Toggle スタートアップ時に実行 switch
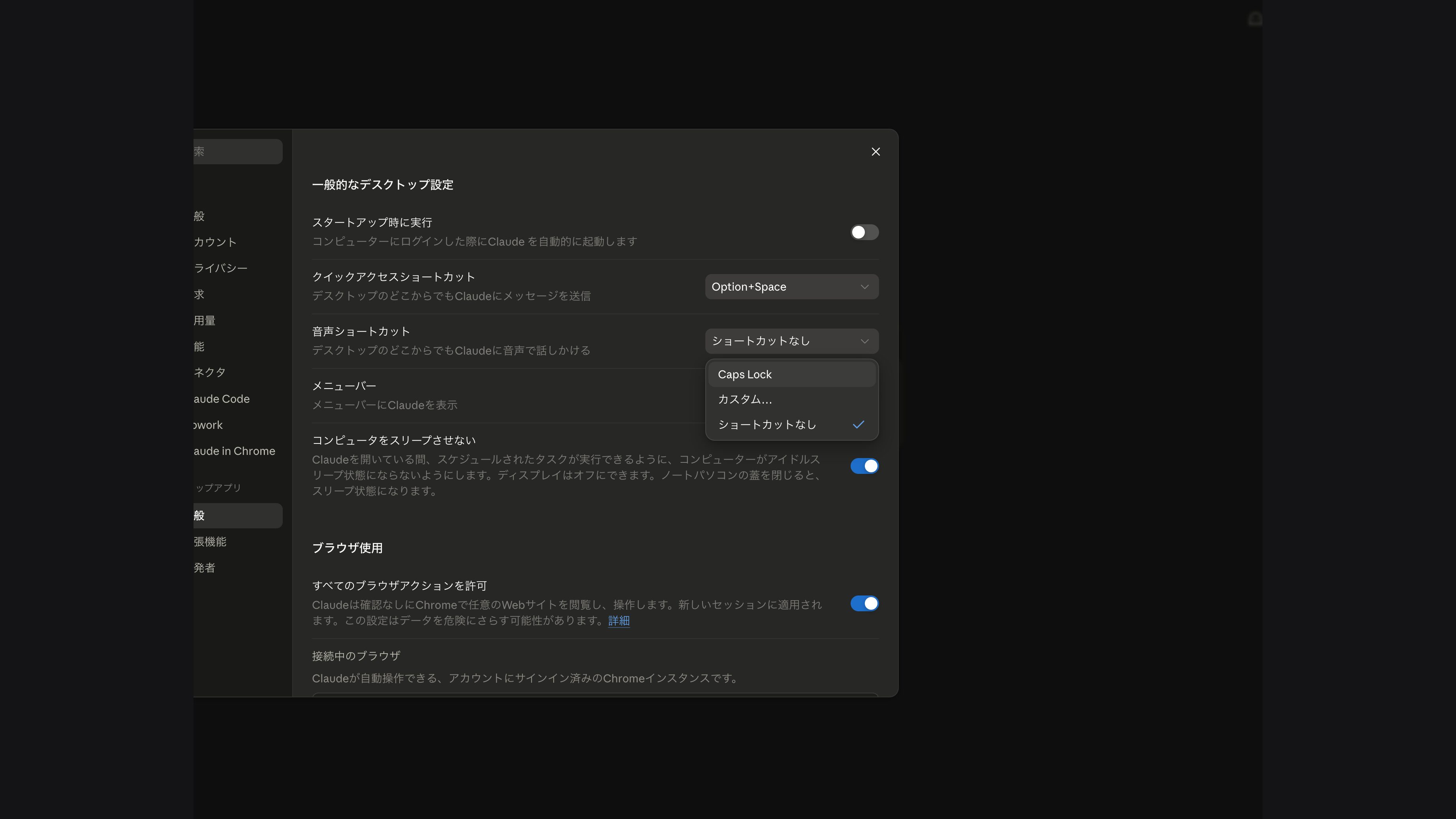The image size is (1456, 819). (864, 232)
